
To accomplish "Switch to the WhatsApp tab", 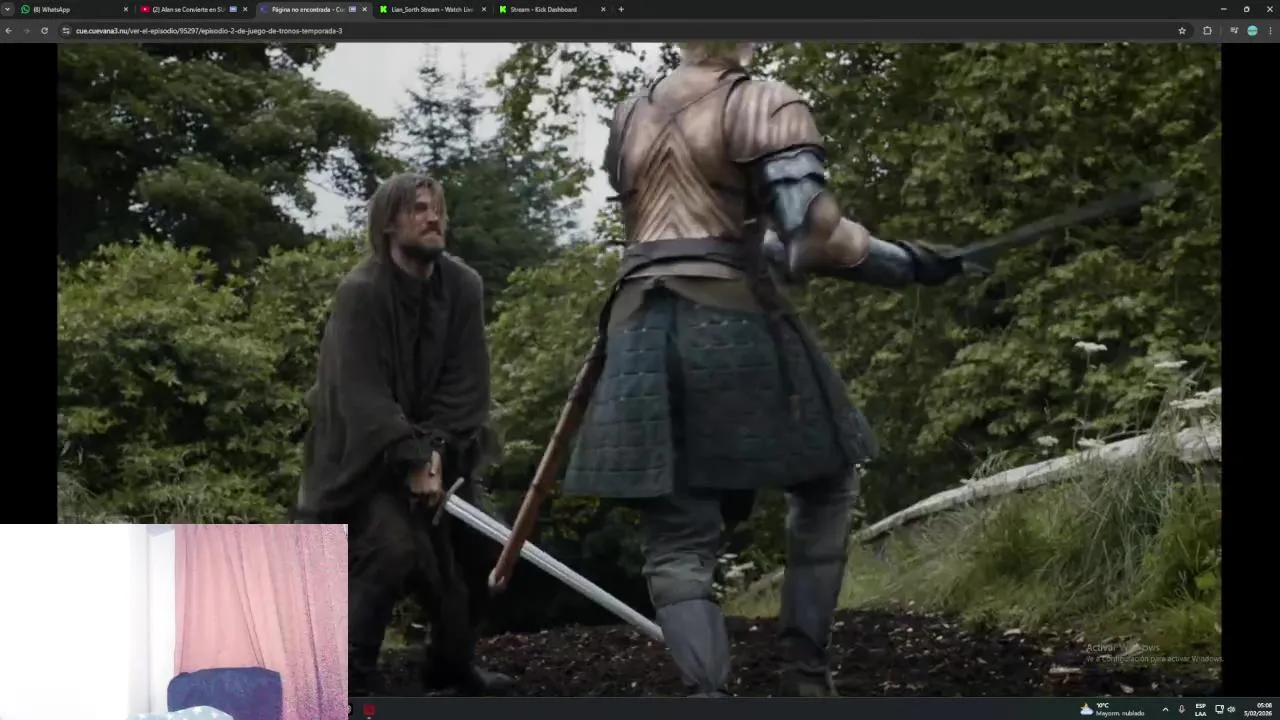I will pyautogui.click(x=75, y=9).
